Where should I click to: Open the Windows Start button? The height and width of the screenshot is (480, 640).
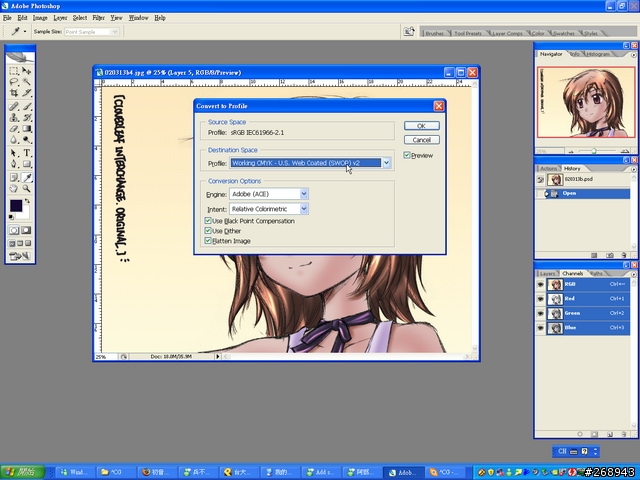pos(22,472)
